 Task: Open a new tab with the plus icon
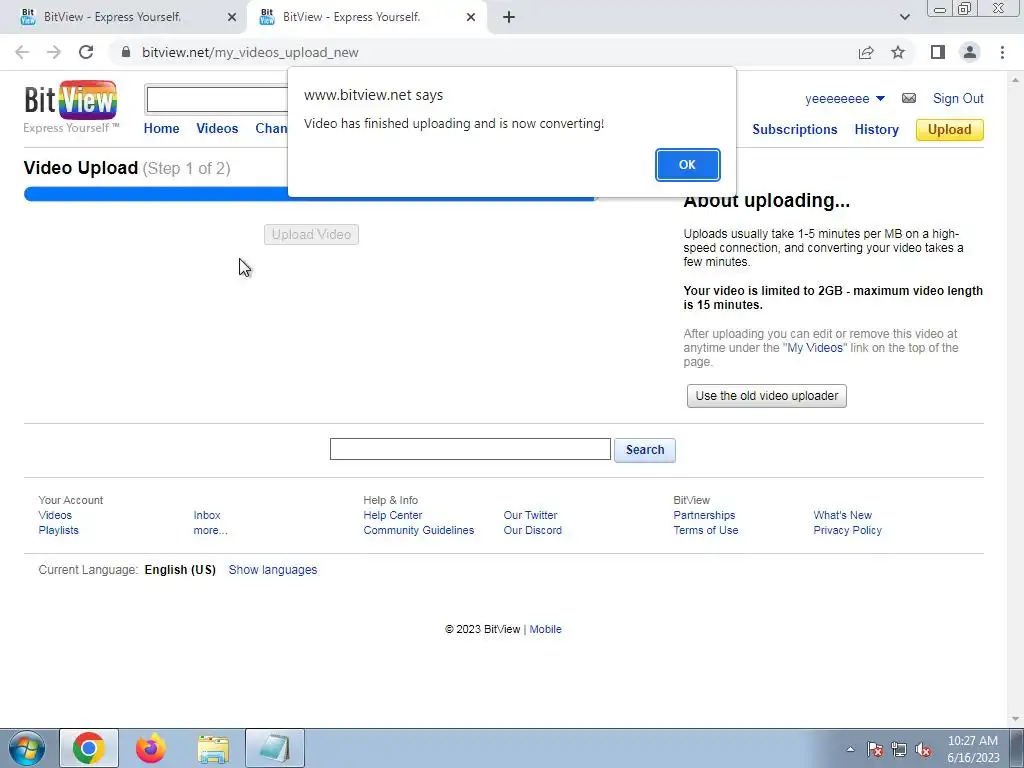pyautogui.click(x=509, y=17)
